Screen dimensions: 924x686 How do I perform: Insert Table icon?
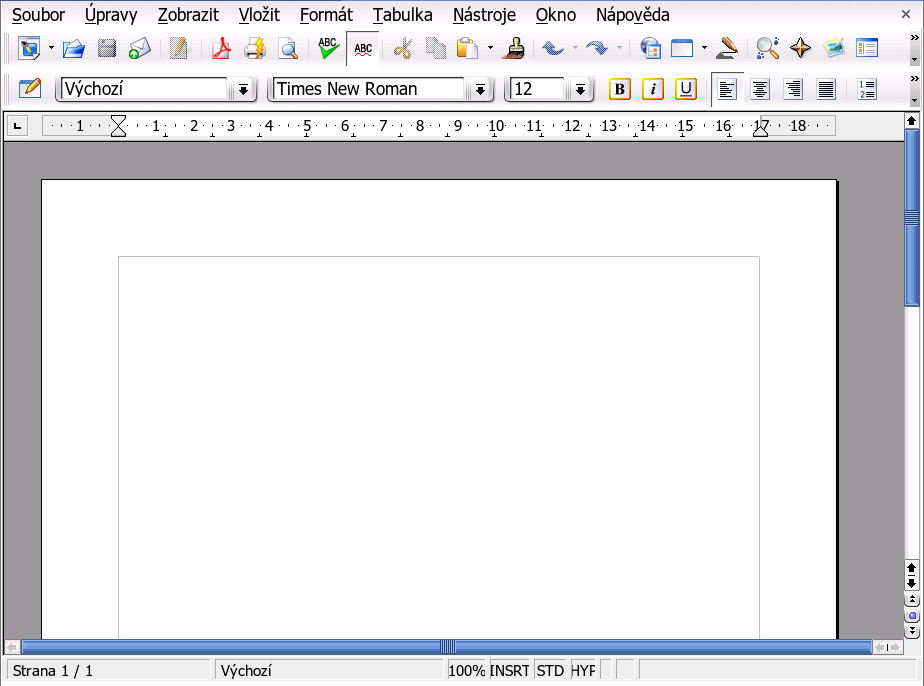coord(682,48)
